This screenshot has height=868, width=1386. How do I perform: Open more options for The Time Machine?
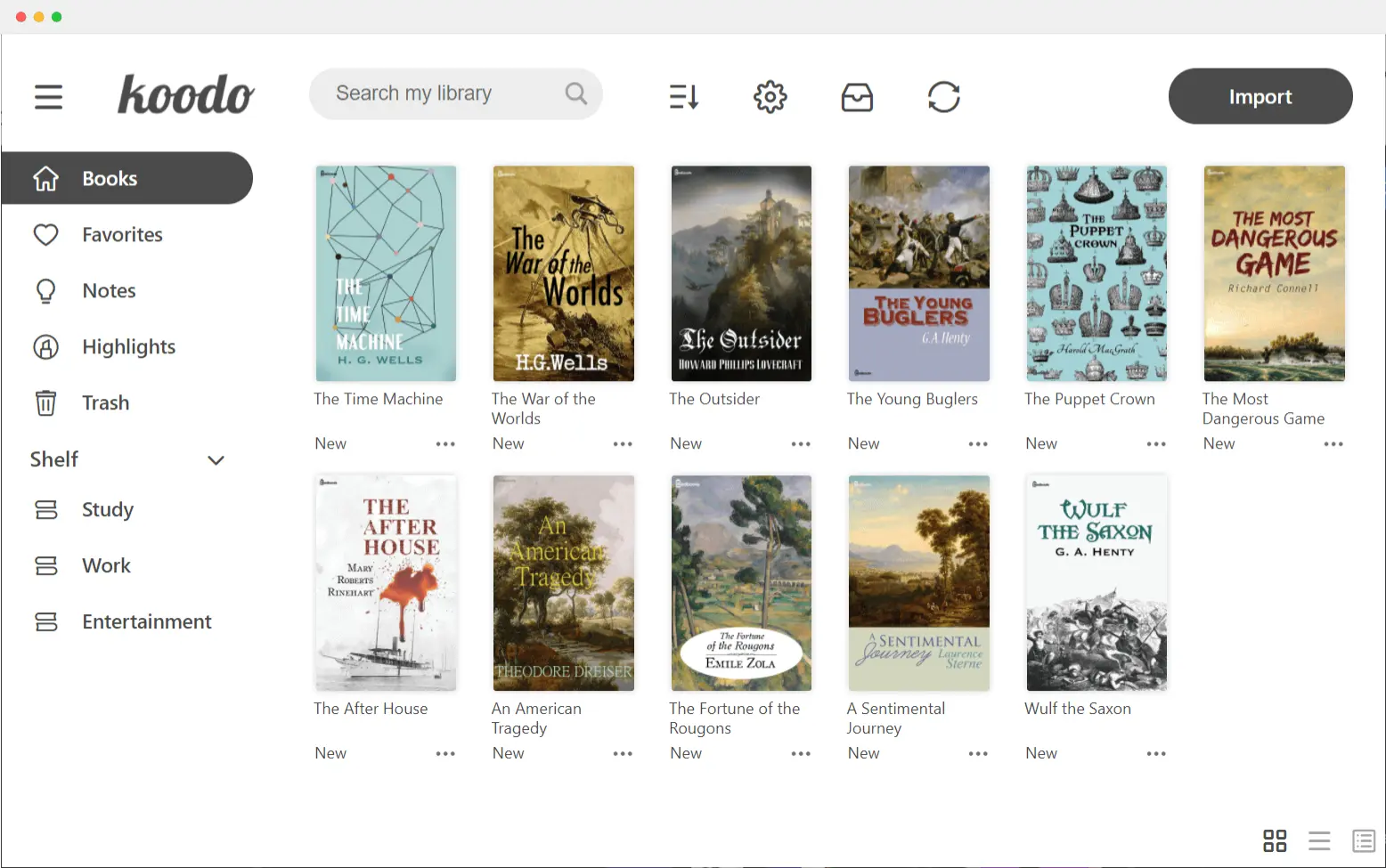(x=445, y=443)
